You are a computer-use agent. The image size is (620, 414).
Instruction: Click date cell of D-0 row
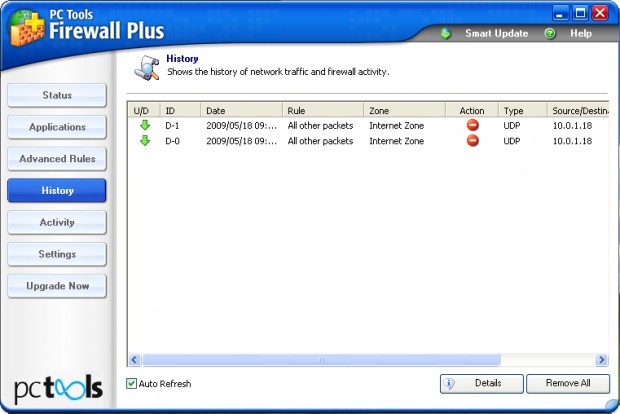coord(241,141)
